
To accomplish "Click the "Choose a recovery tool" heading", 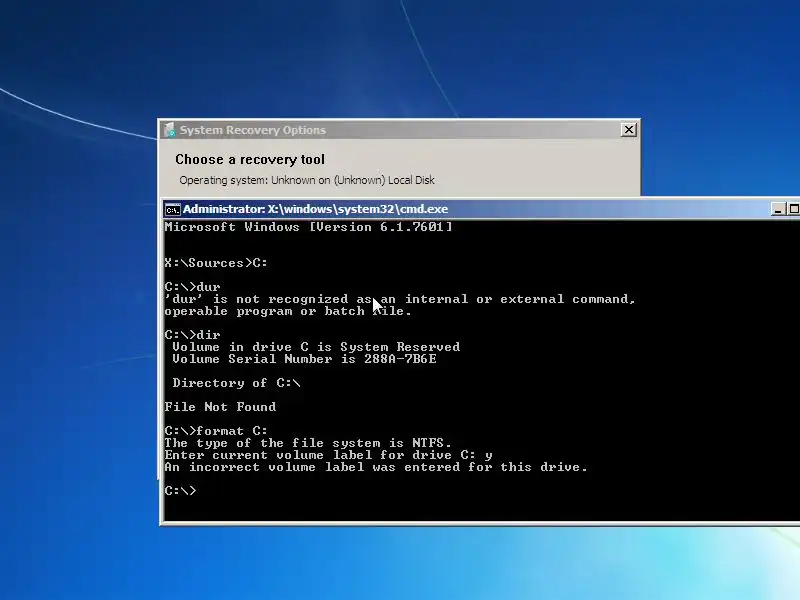I will pyautogui.click(x=250, y=160).
